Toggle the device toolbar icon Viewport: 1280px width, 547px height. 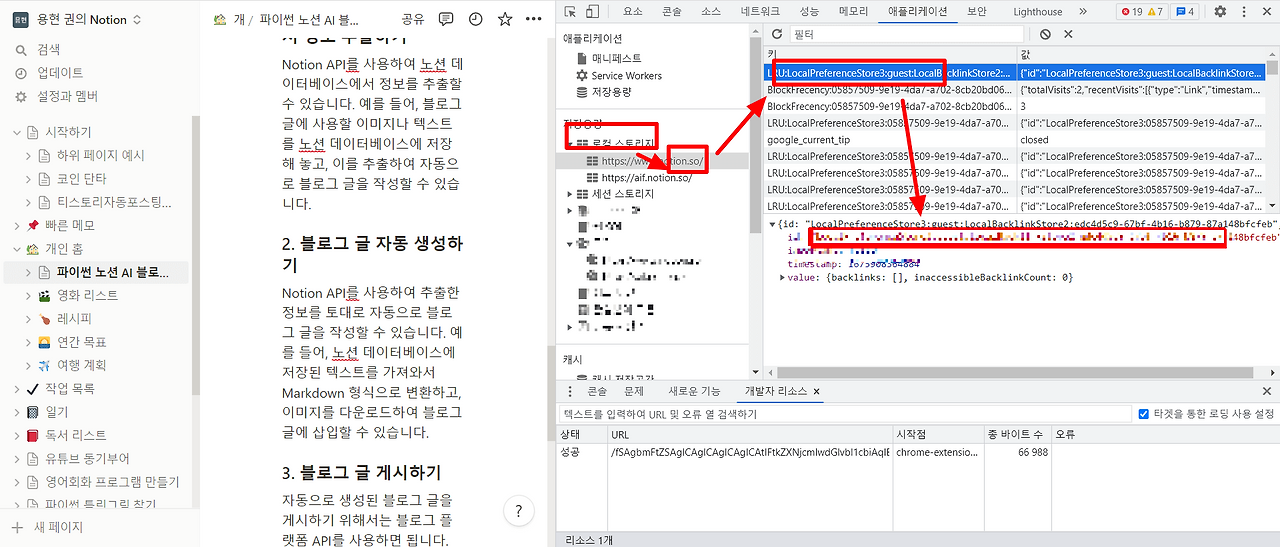tap(592, 12)
